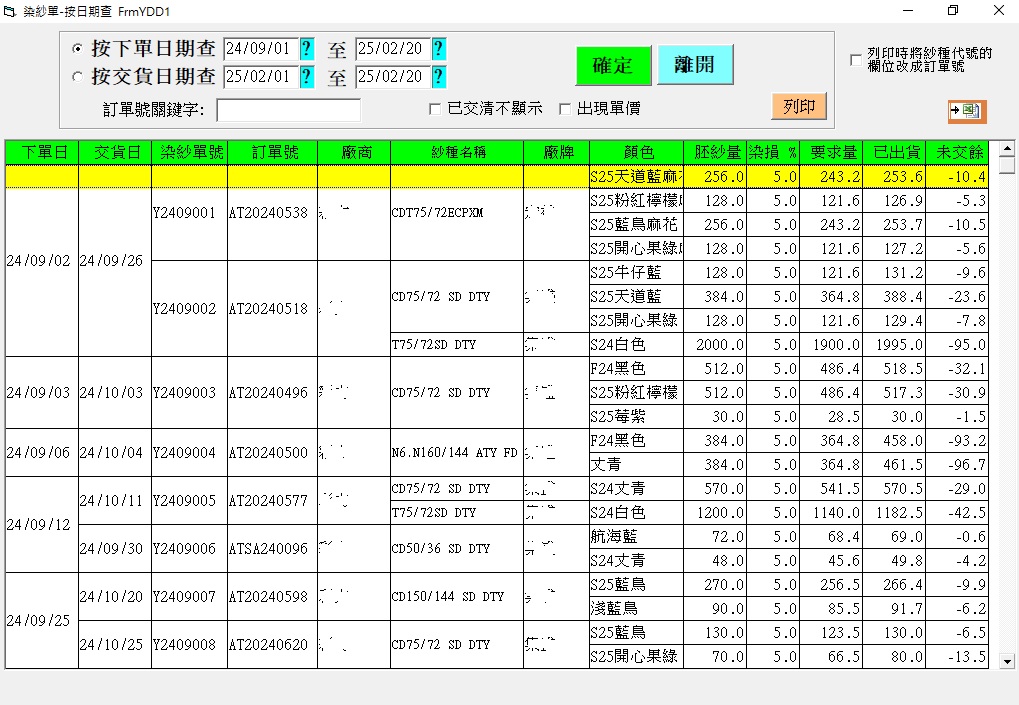The image size is (1019, 705).
Task: Click the 未交餘 column header
Action: [x=957, y=153]
